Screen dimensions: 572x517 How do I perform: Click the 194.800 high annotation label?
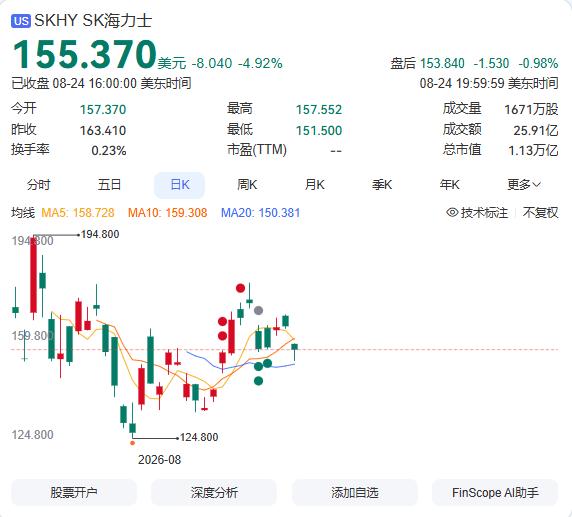pos(100,234)
